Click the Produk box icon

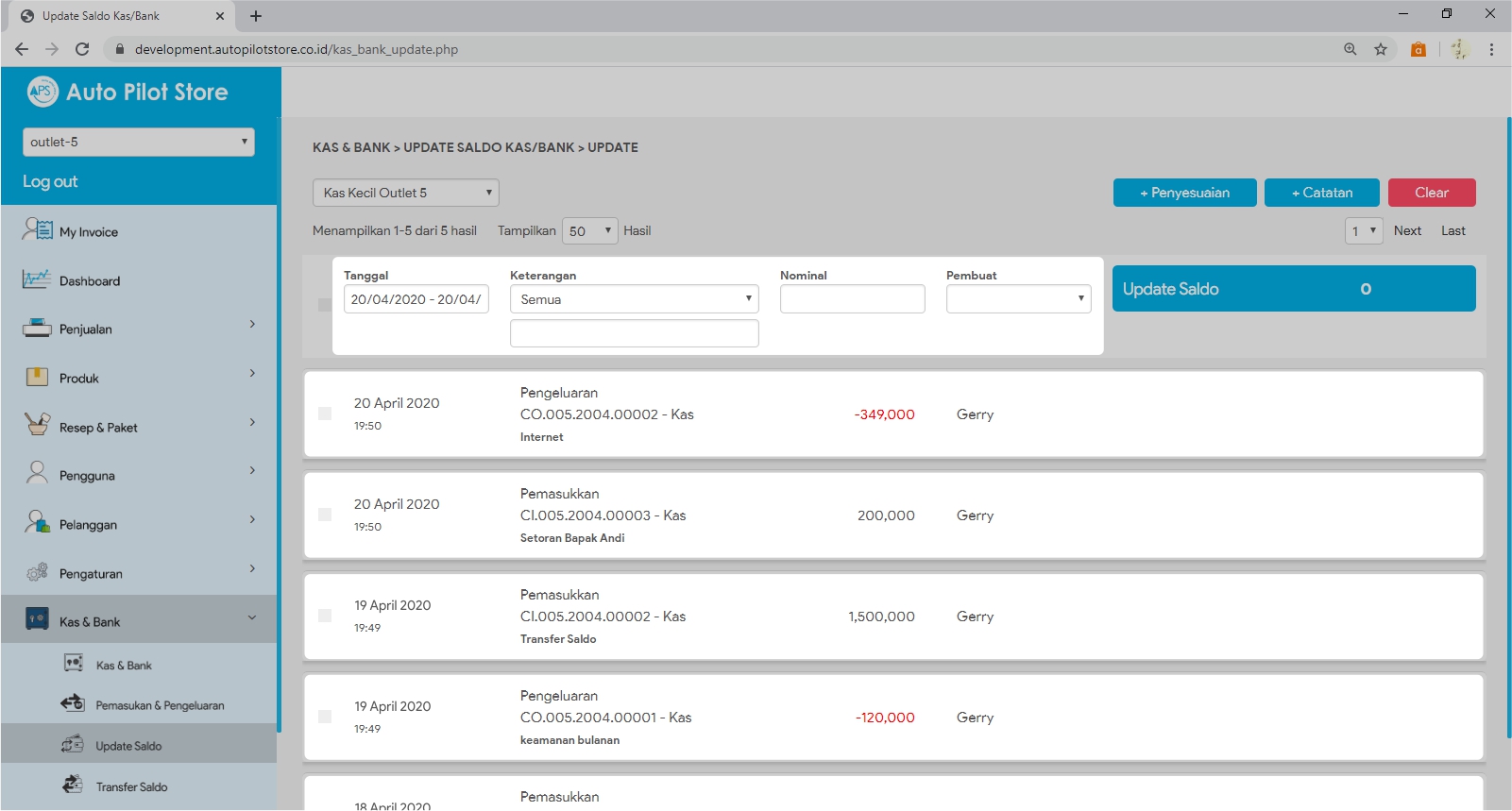(37, 378)
